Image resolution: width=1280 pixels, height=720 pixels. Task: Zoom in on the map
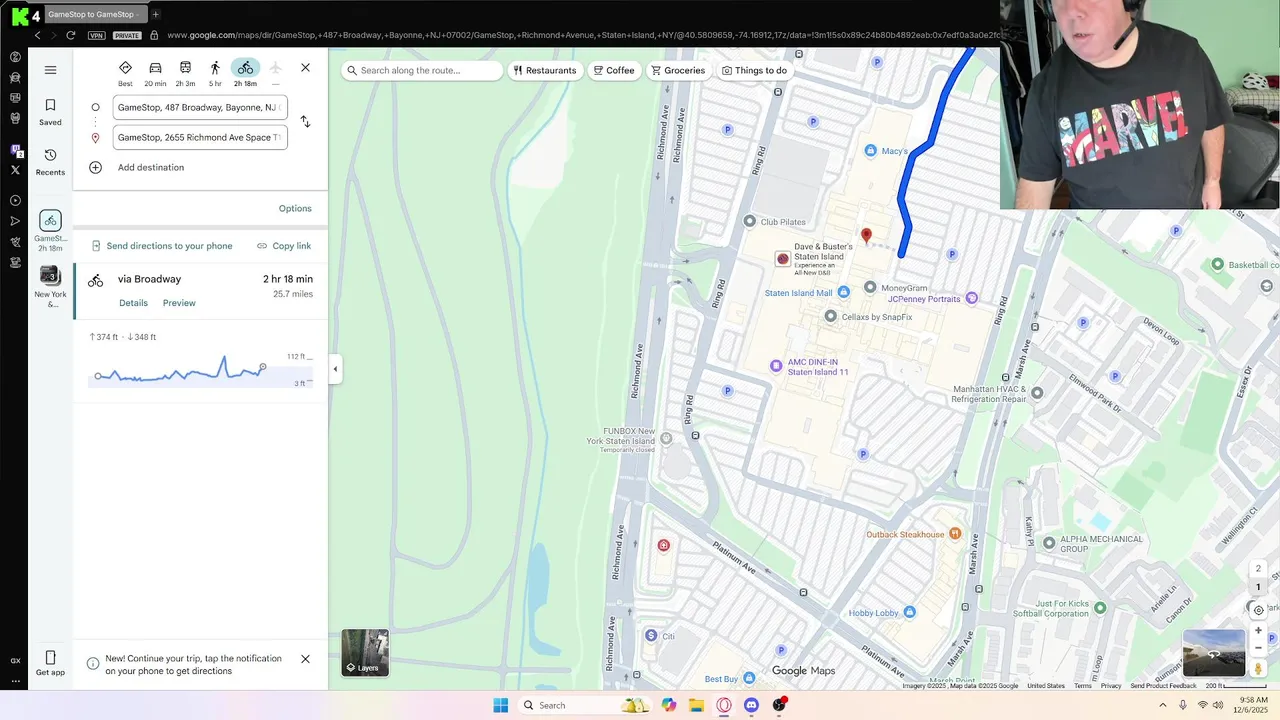point(1258,631)
